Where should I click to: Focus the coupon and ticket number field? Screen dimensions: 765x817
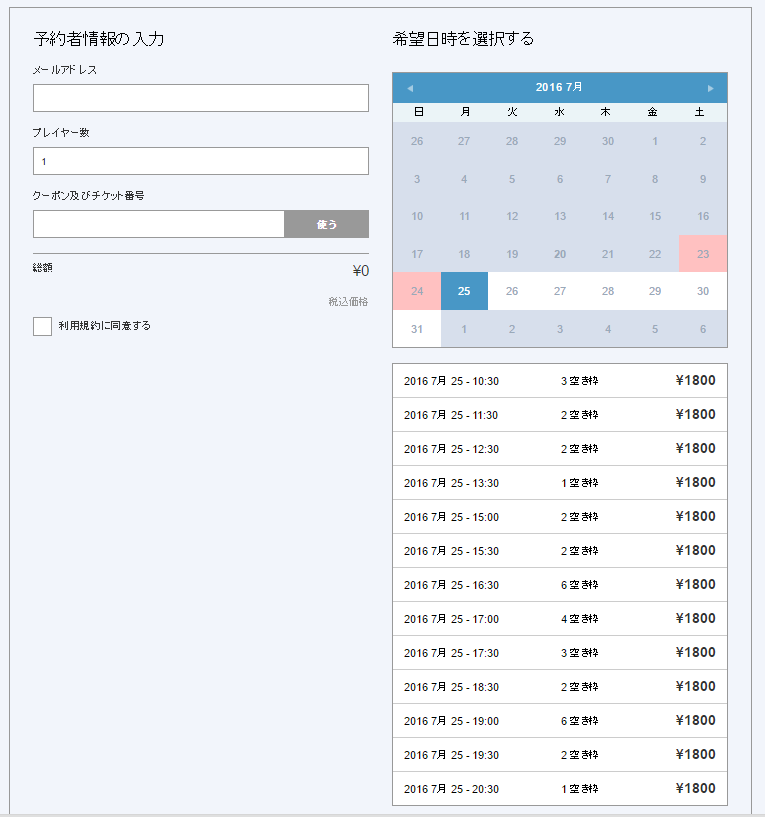click(x=159, y=224)
